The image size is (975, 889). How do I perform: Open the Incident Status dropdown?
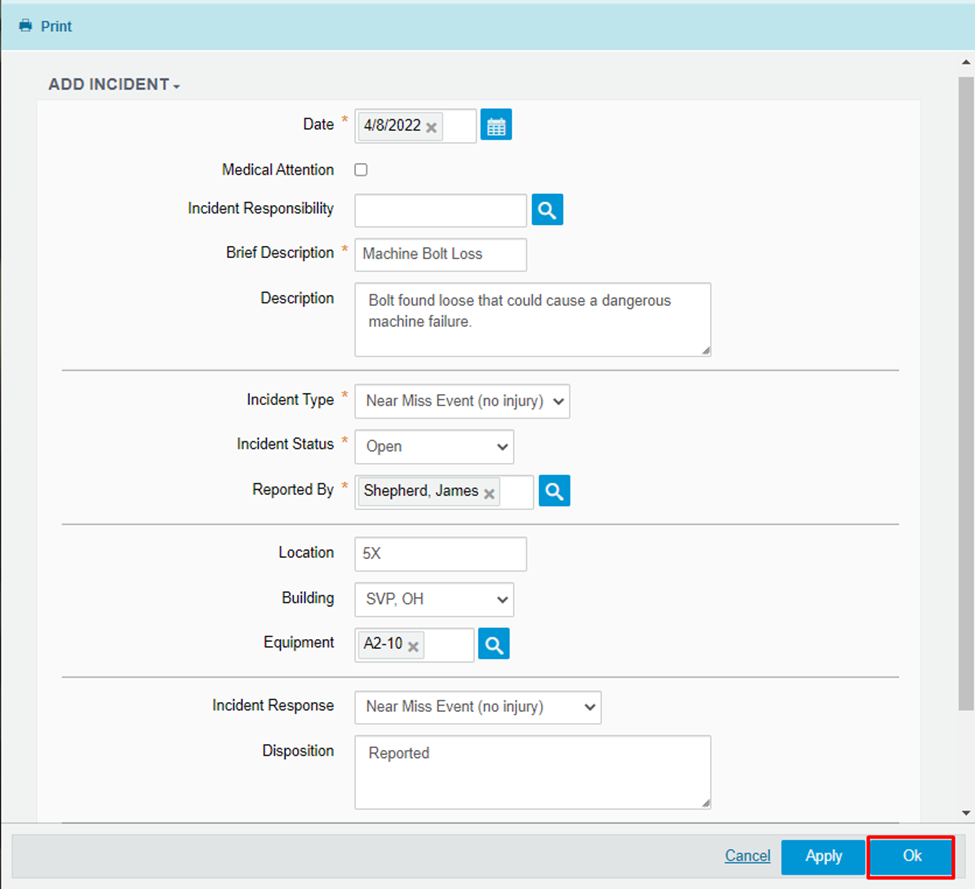tap(434, 447)
